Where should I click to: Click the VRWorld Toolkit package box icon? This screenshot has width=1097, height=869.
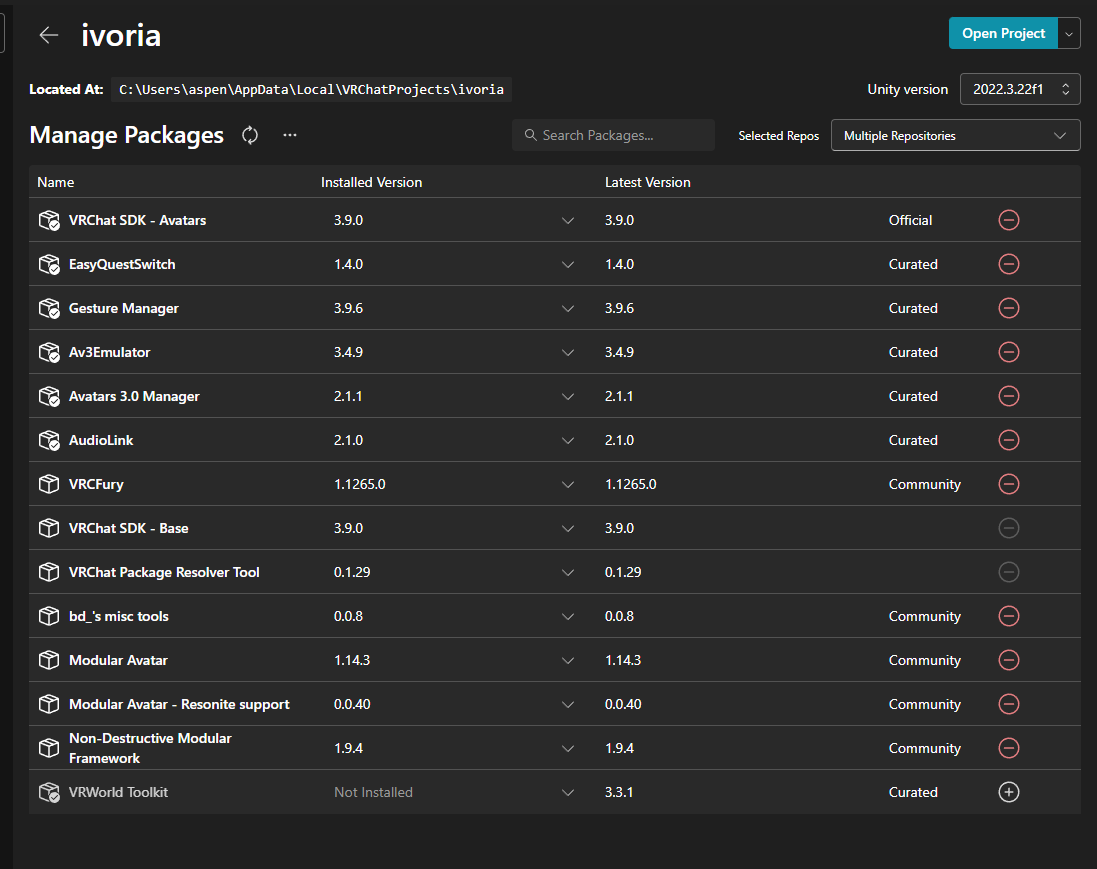tap(49, 792)
